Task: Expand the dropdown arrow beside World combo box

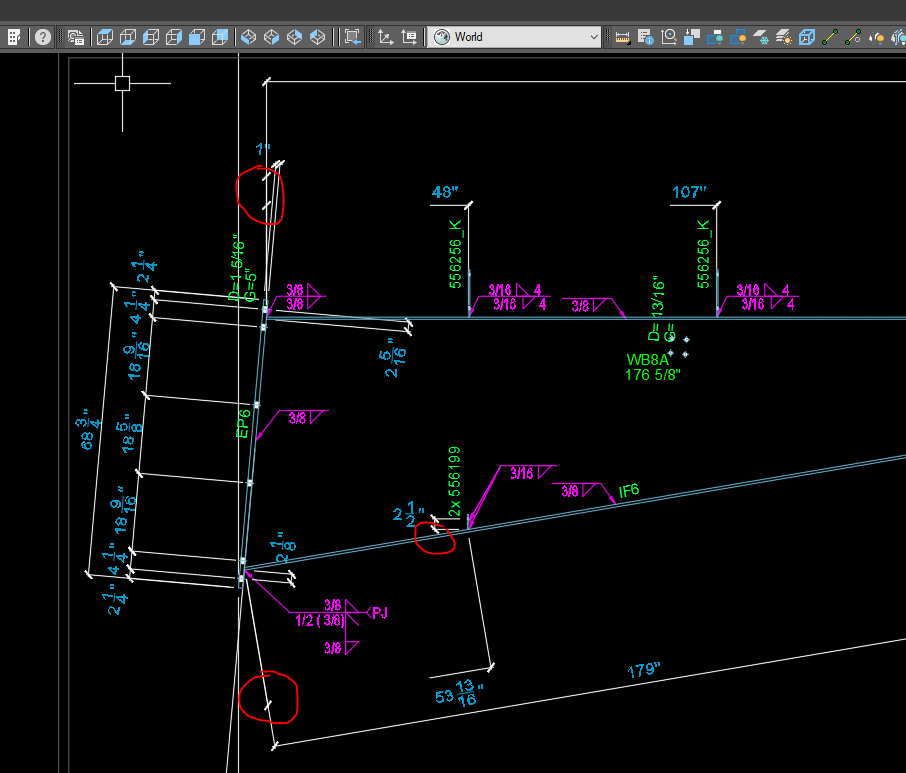Action: pyautogui.click(x=595, y=37)
